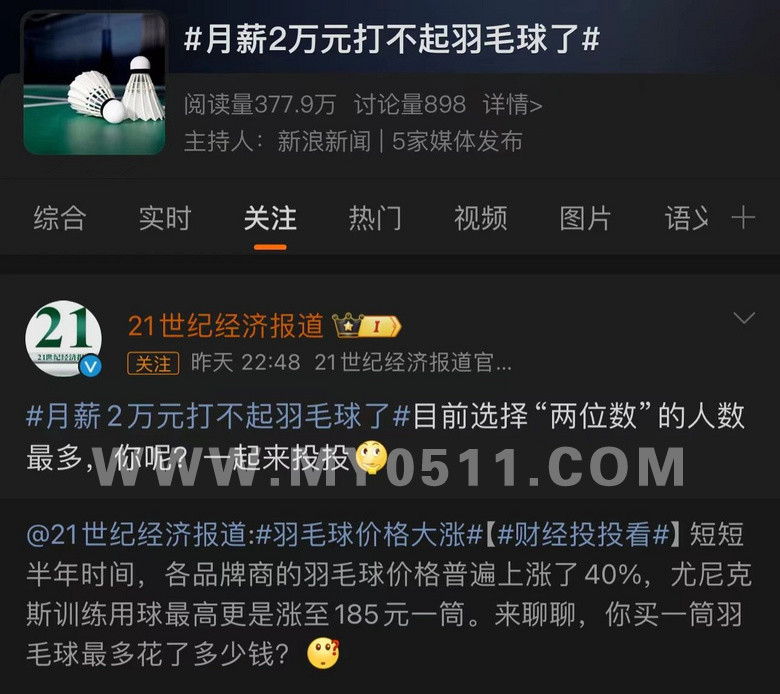The image size is (780, 694).
Task: Expand the post options chevron
Action: coord(744,317)
